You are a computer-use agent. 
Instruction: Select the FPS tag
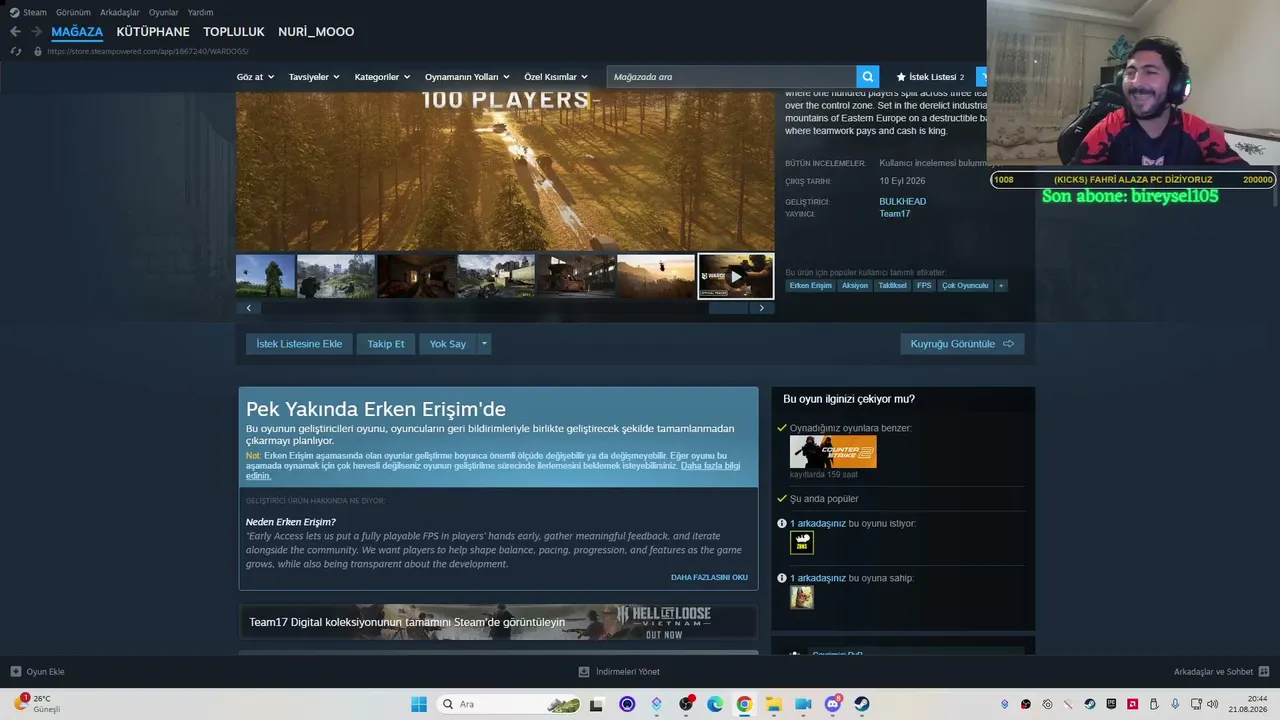[x=924, y=286]
